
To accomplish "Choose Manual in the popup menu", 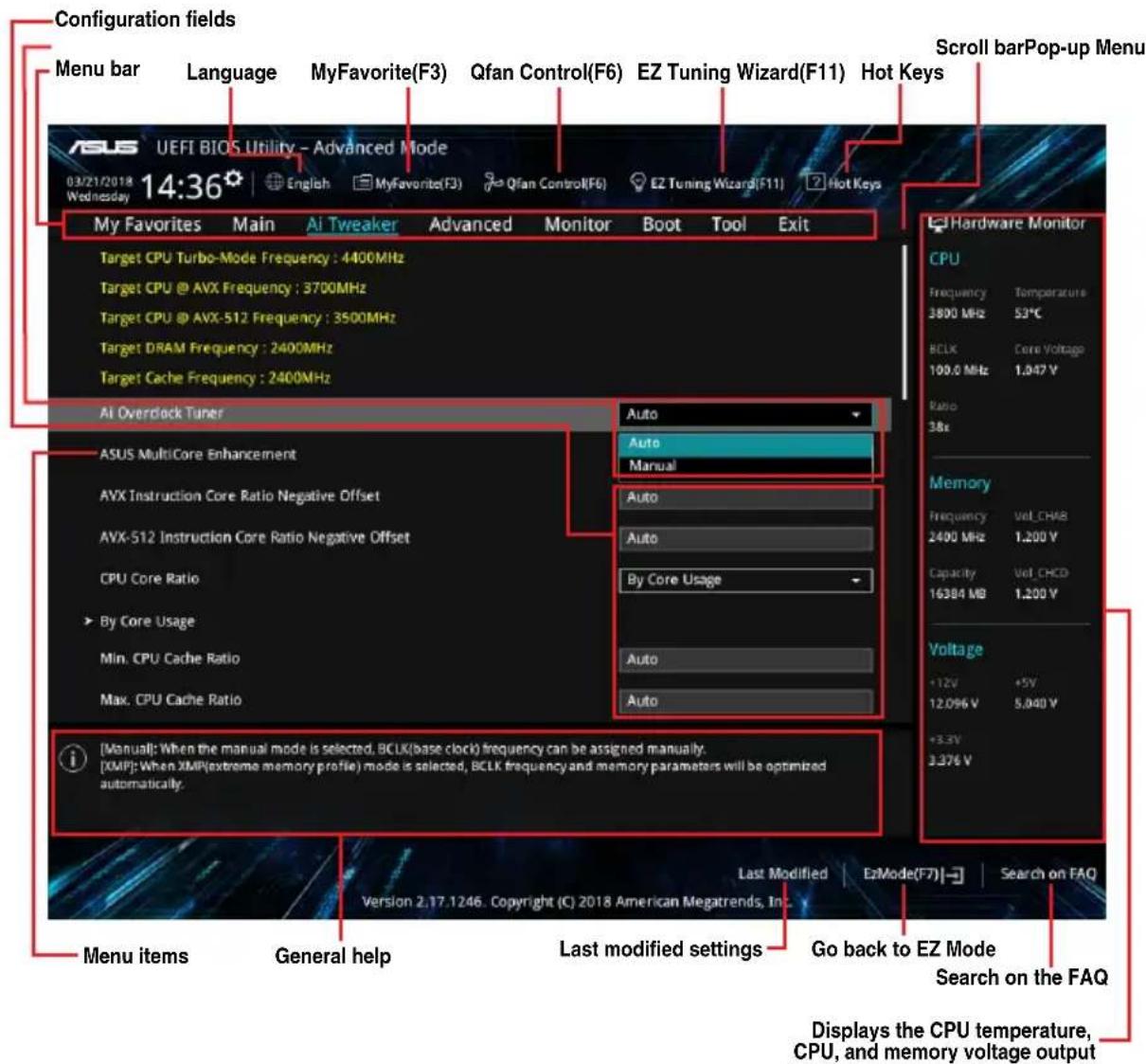I will coord(744,465).
